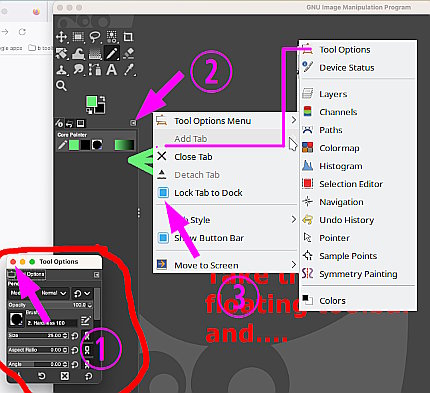Screen dimensions: 430x393
Task: Select the Zoom magnifier tool
Action: click(x=61, y=86)
